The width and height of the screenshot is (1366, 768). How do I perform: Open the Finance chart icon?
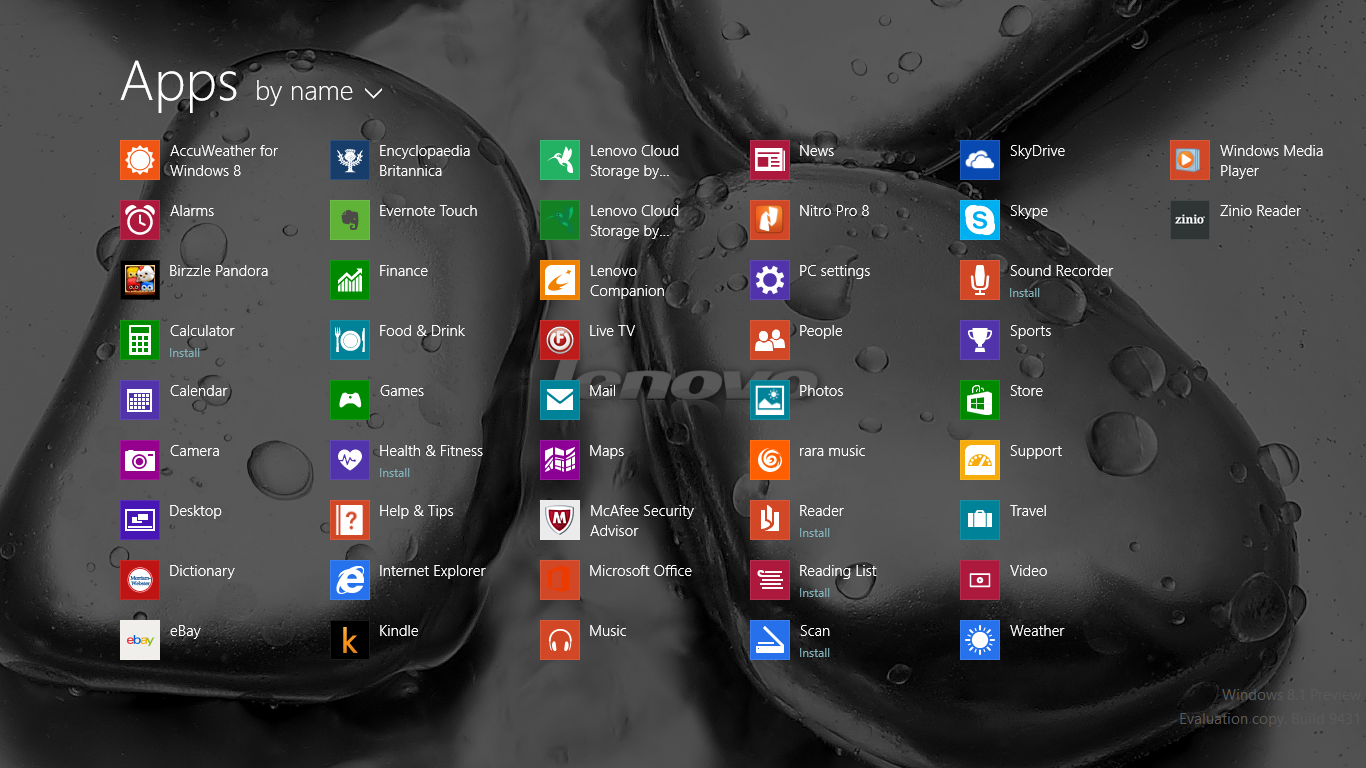pyautogui.click(x=350, y=280)
